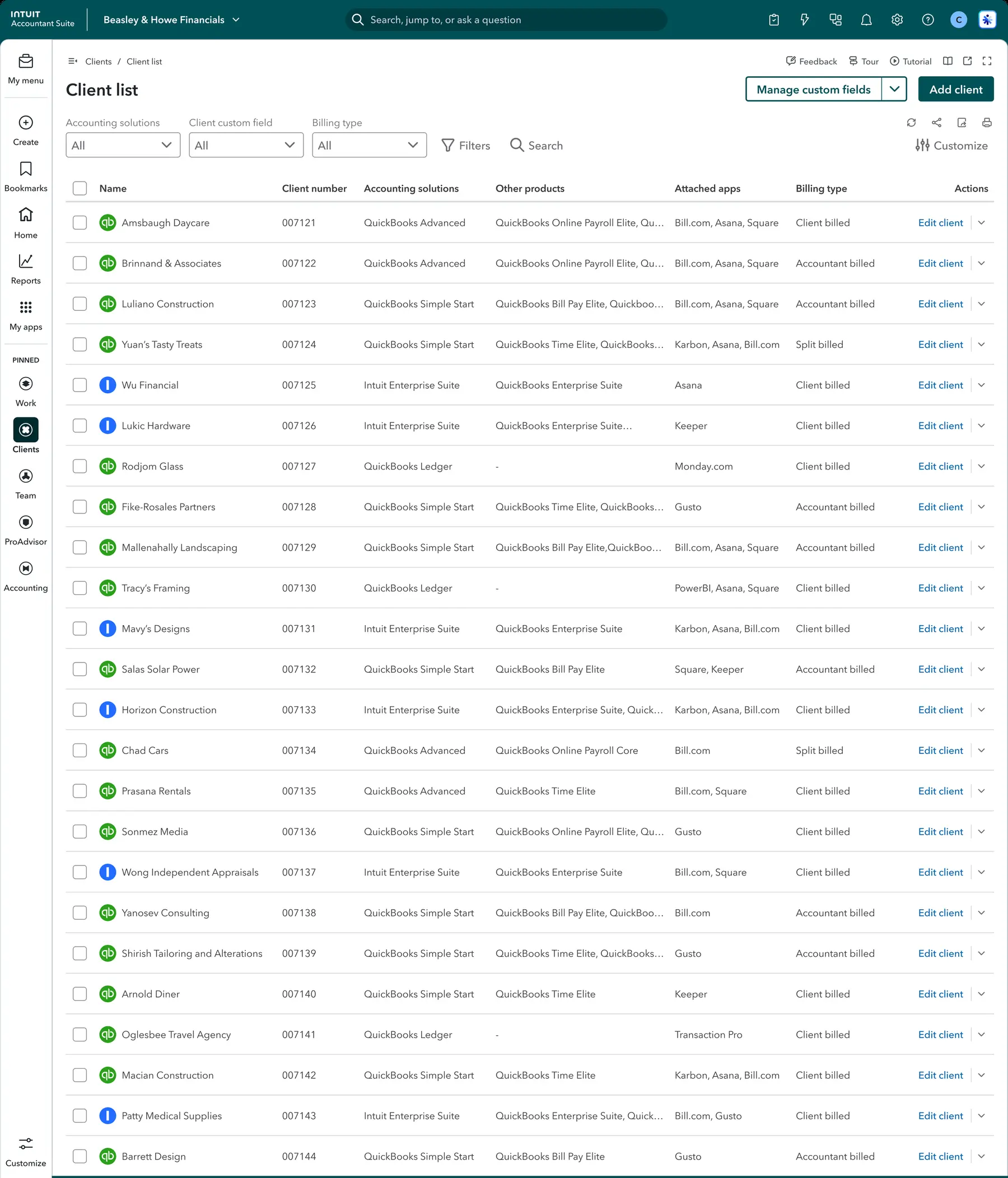
Task: Check the box for Amsbaugh Daycare
Action: [80, 222]
